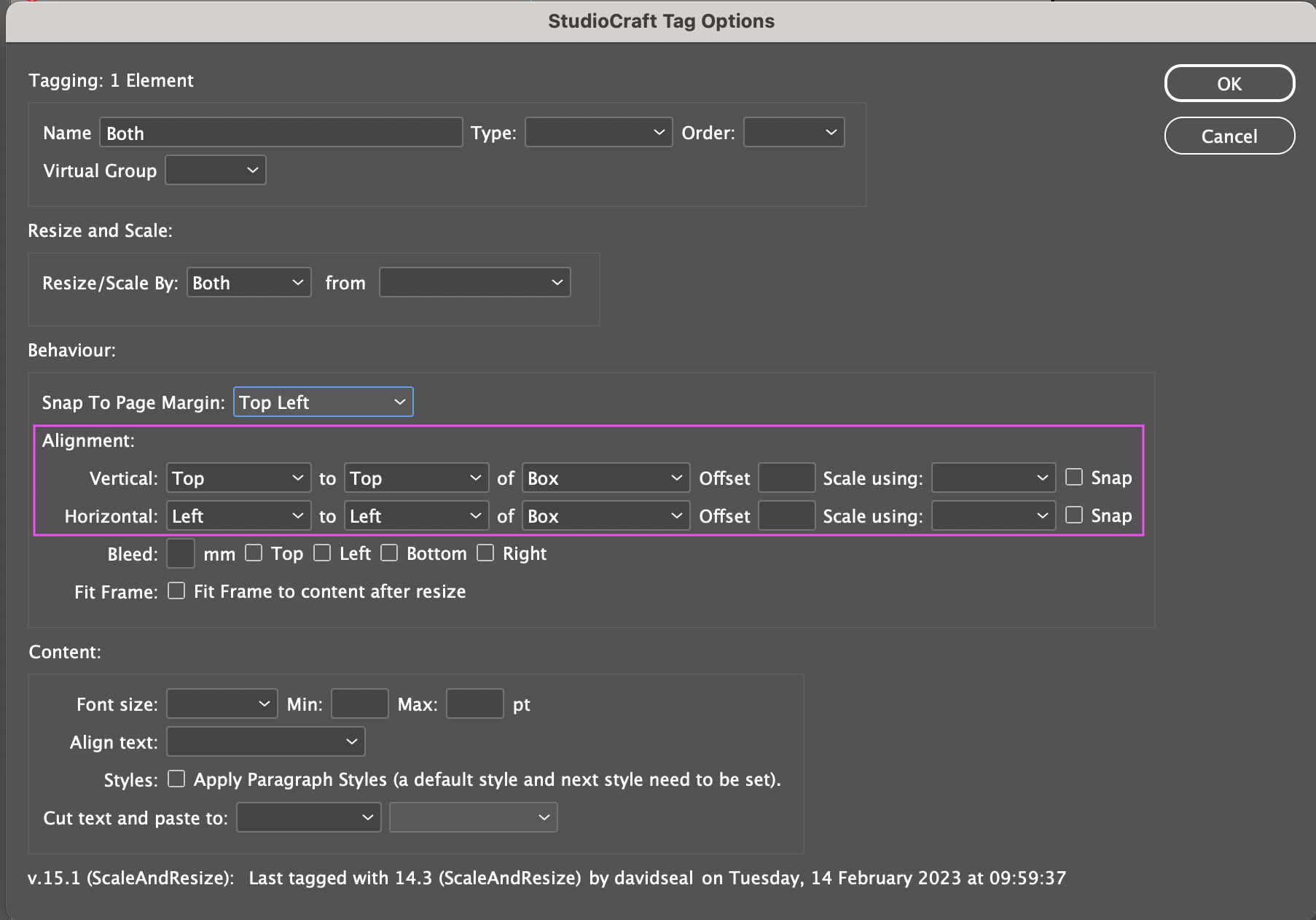Enable Snap checkbox in Vertical row
Screen dimensions: 1316x920
click(x=1074, y=477)
